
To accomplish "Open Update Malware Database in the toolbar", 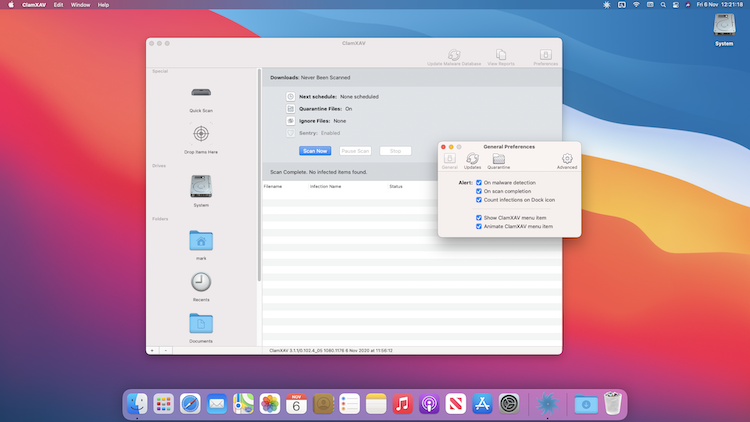I will pyautogui.click(x=454, y=57).
